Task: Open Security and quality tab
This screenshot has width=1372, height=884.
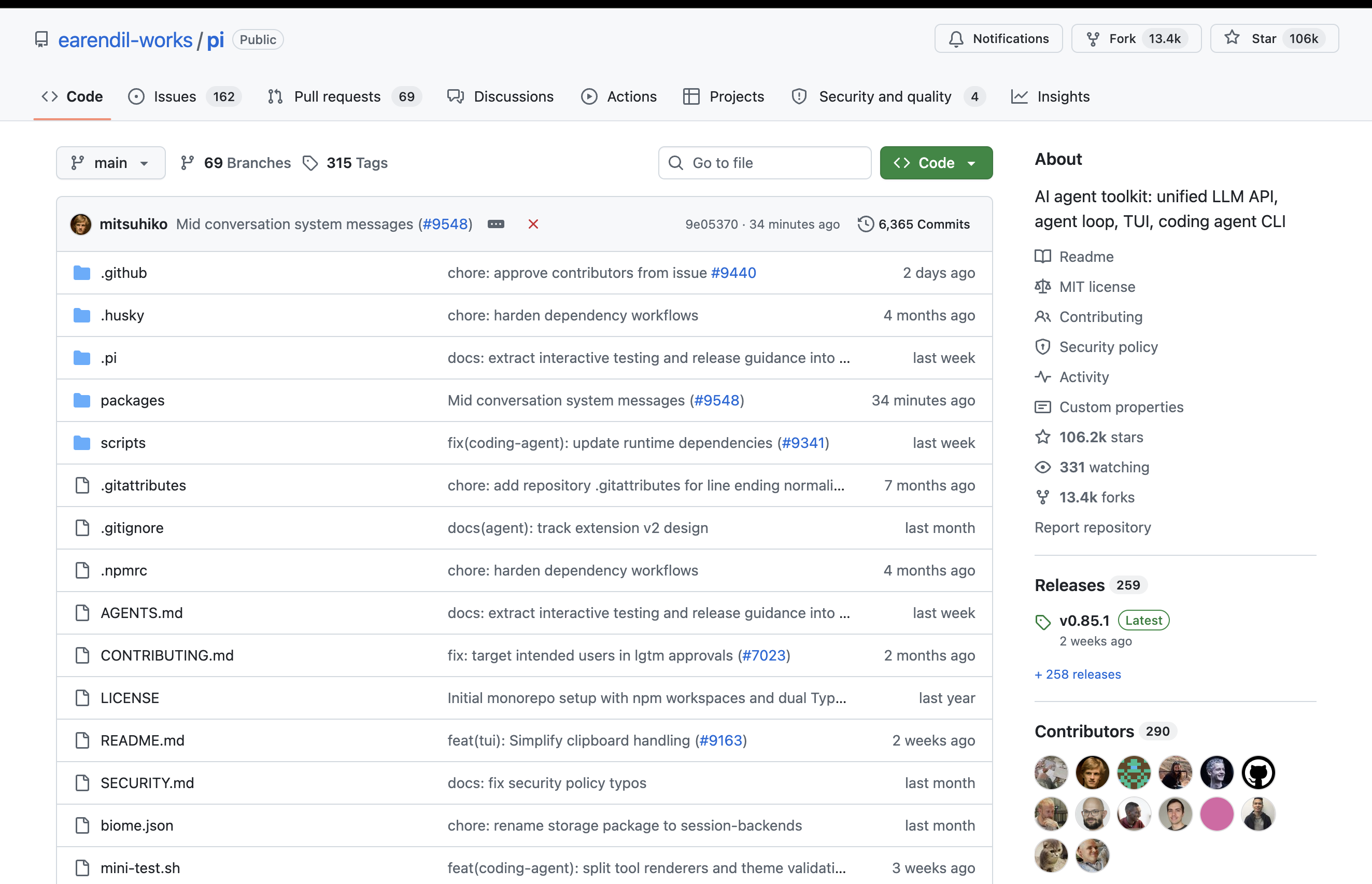Action: click(x=888, y=96)
